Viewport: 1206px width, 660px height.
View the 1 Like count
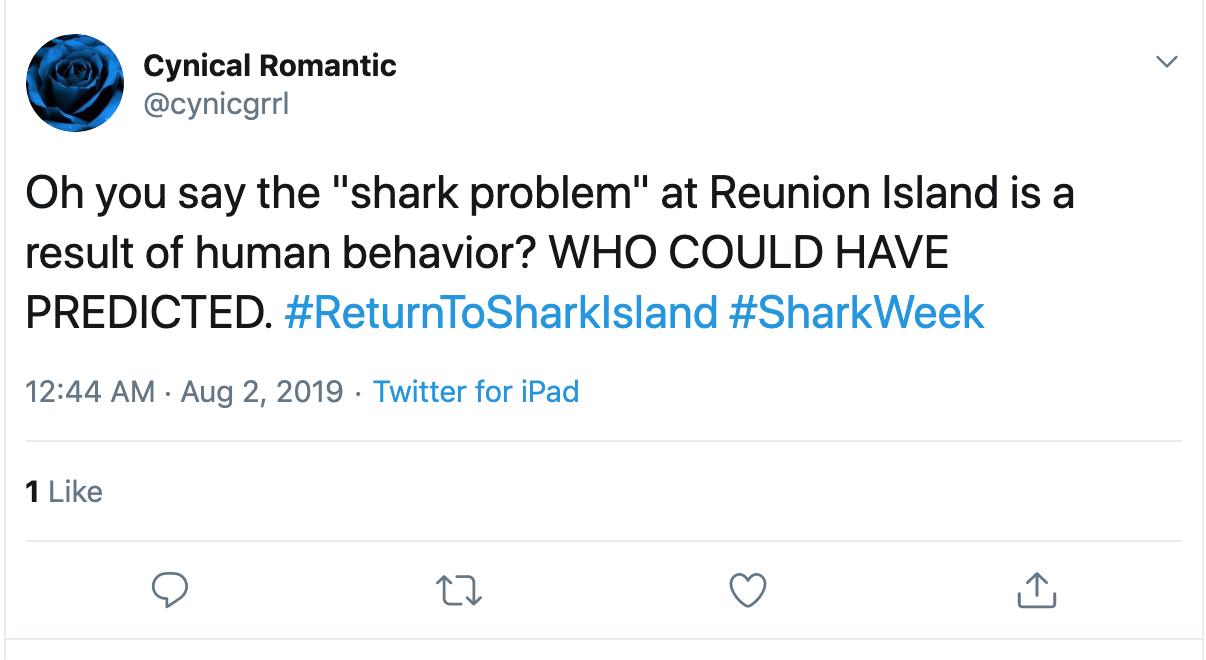[62, 491]
